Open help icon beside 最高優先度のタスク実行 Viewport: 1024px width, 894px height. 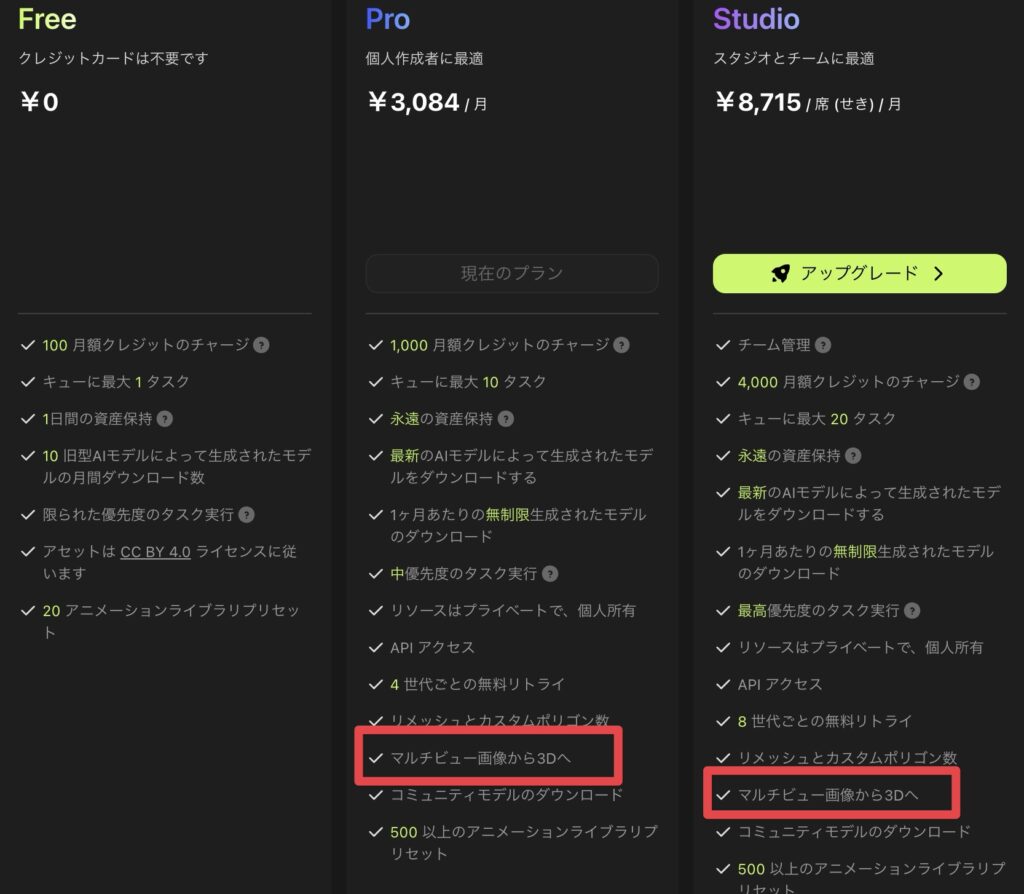coord(912,611)
